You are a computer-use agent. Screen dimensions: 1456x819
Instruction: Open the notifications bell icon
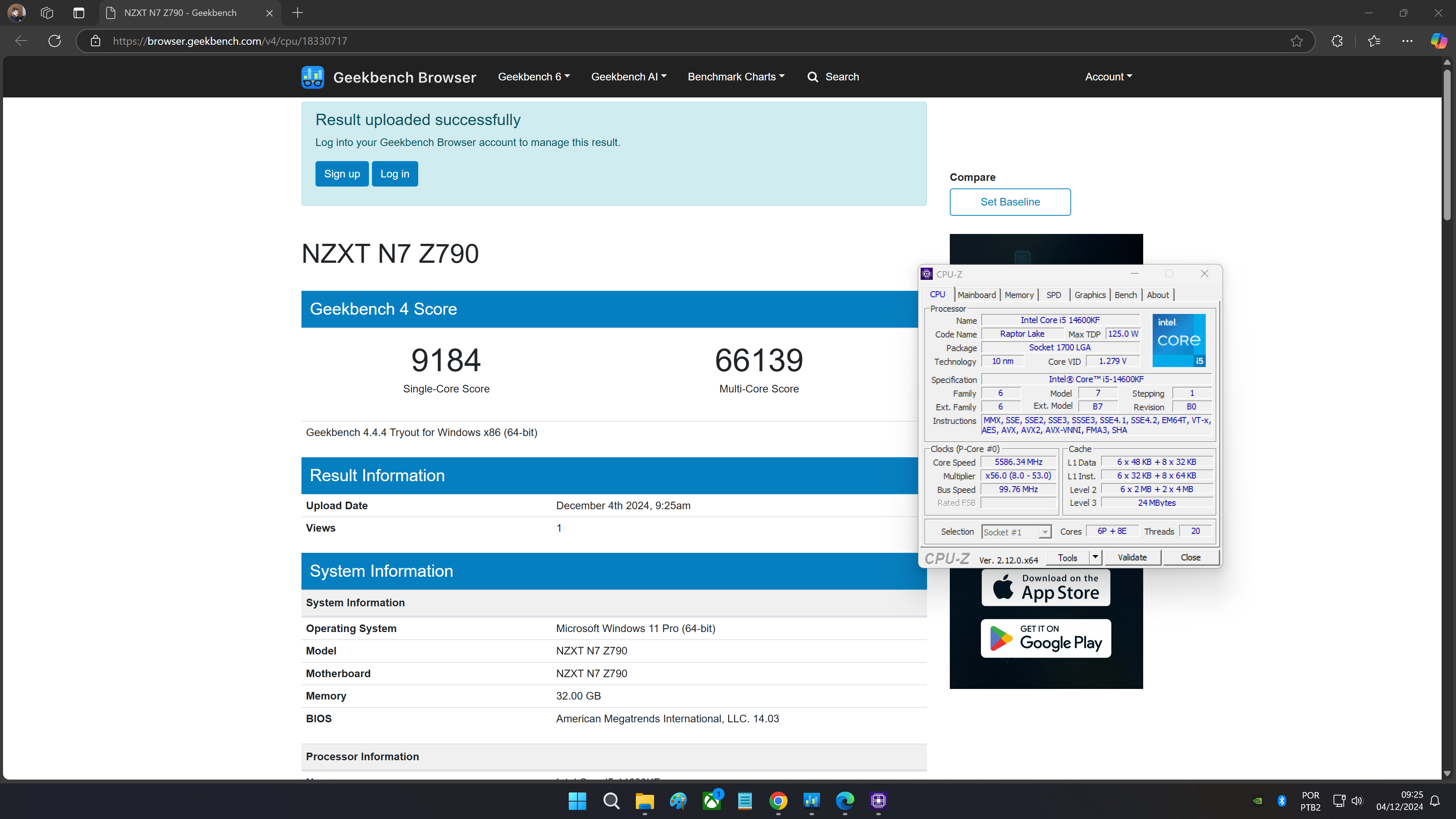pyautogui.click(x=1435, y=800)
